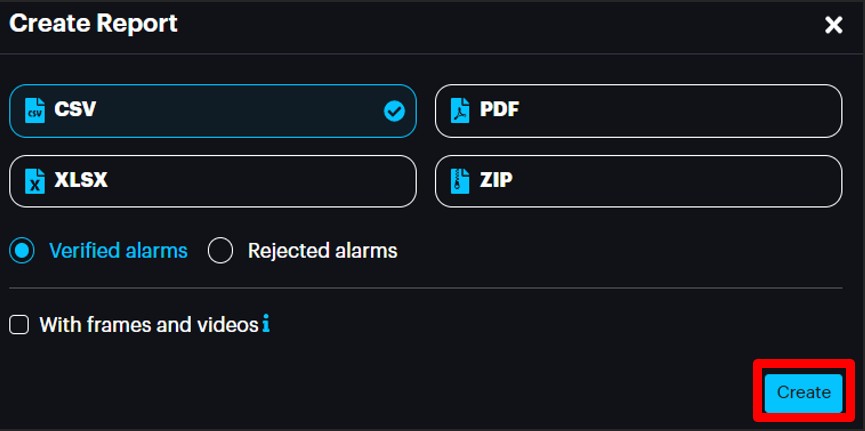Open info tooltip for frames and videos

[266, 324]
